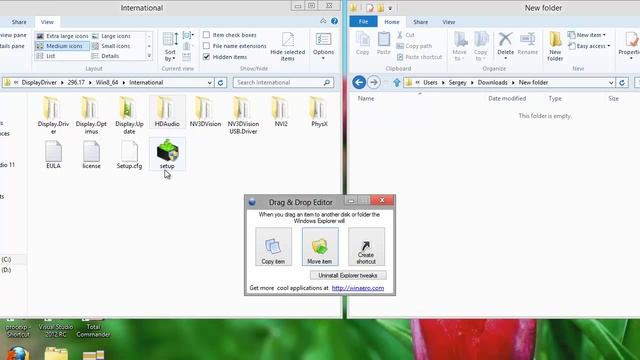Refresh the International folder view
The height and width of the screenshot is (360, 640).
point(220,82)
